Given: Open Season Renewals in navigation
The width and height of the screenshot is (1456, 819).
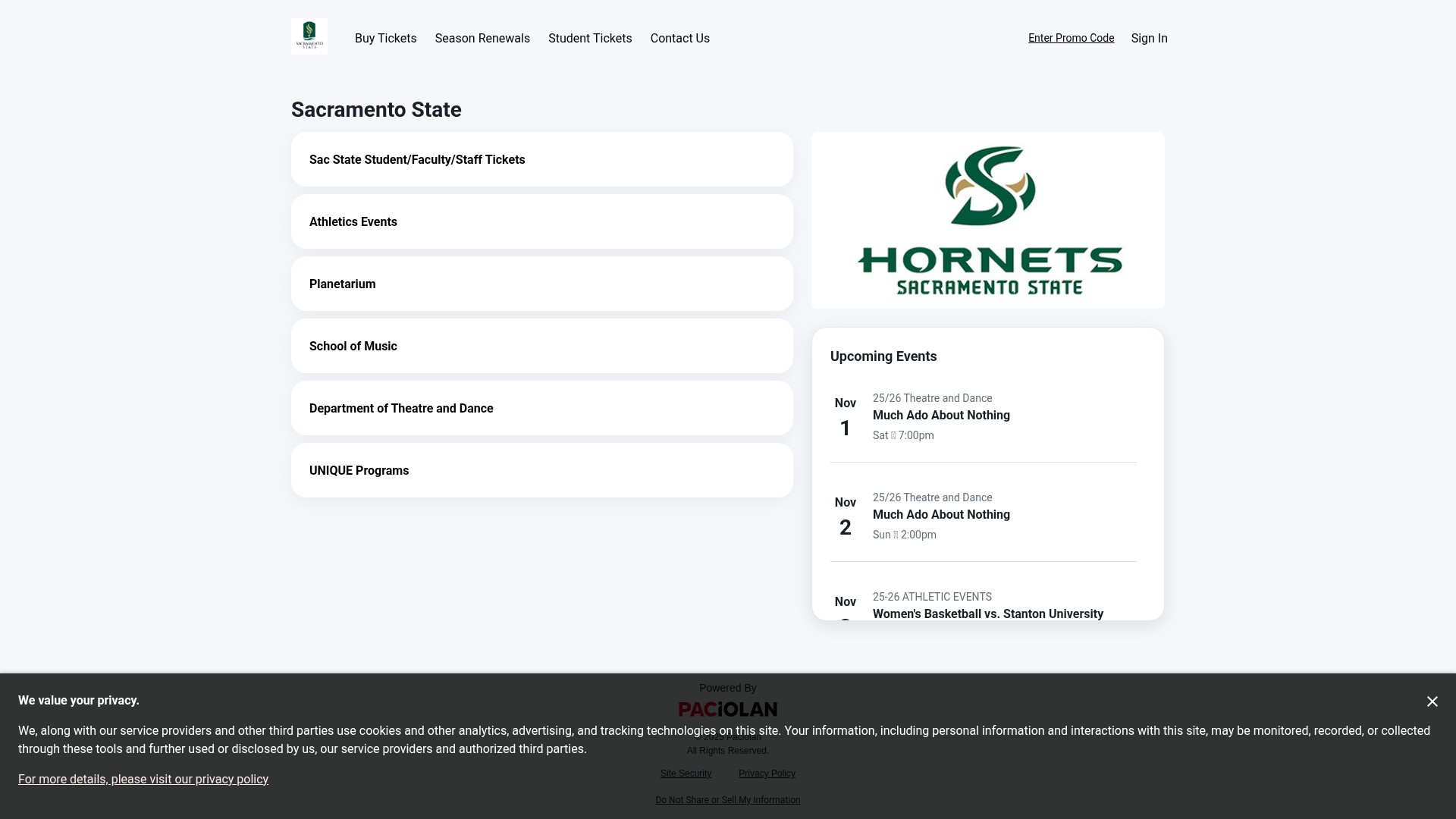Looking at the screenshot, I should (482, 38).
